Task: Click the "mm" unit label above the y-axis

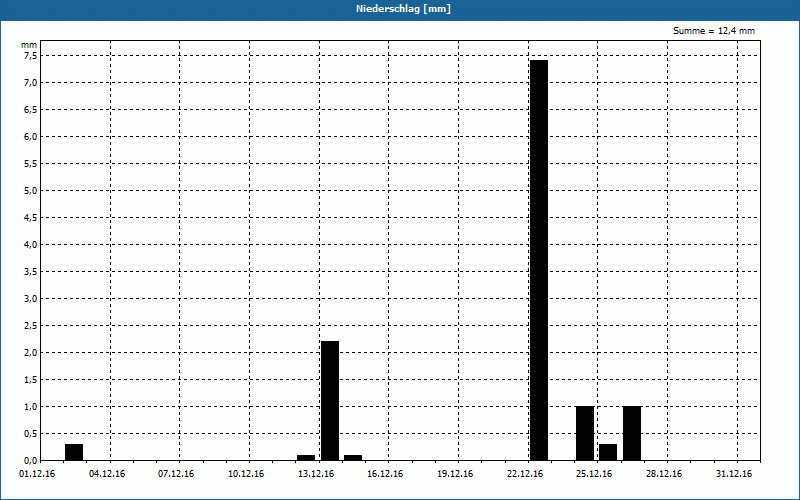Action: [x=29, y=45]
